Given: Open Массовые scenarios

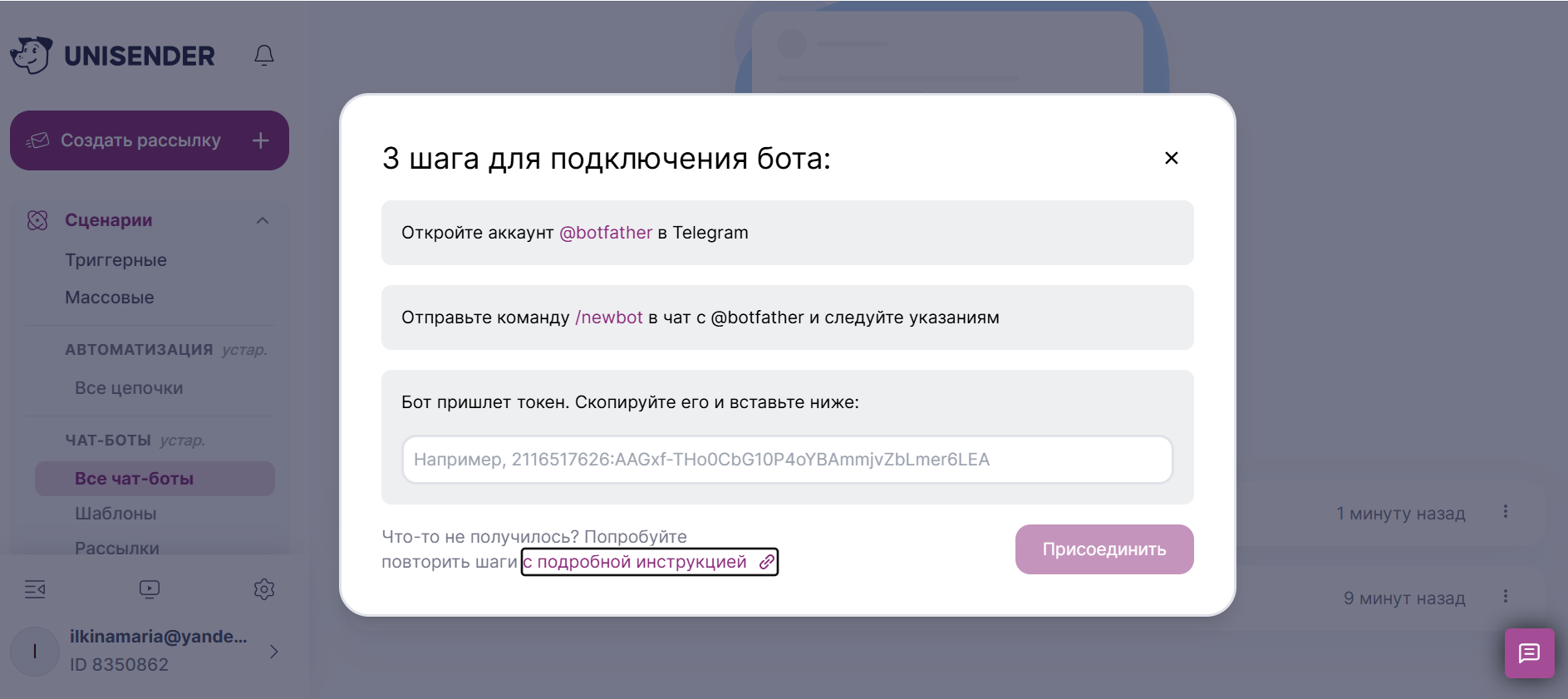Looking at the screenshot, I should coord(110,298).
